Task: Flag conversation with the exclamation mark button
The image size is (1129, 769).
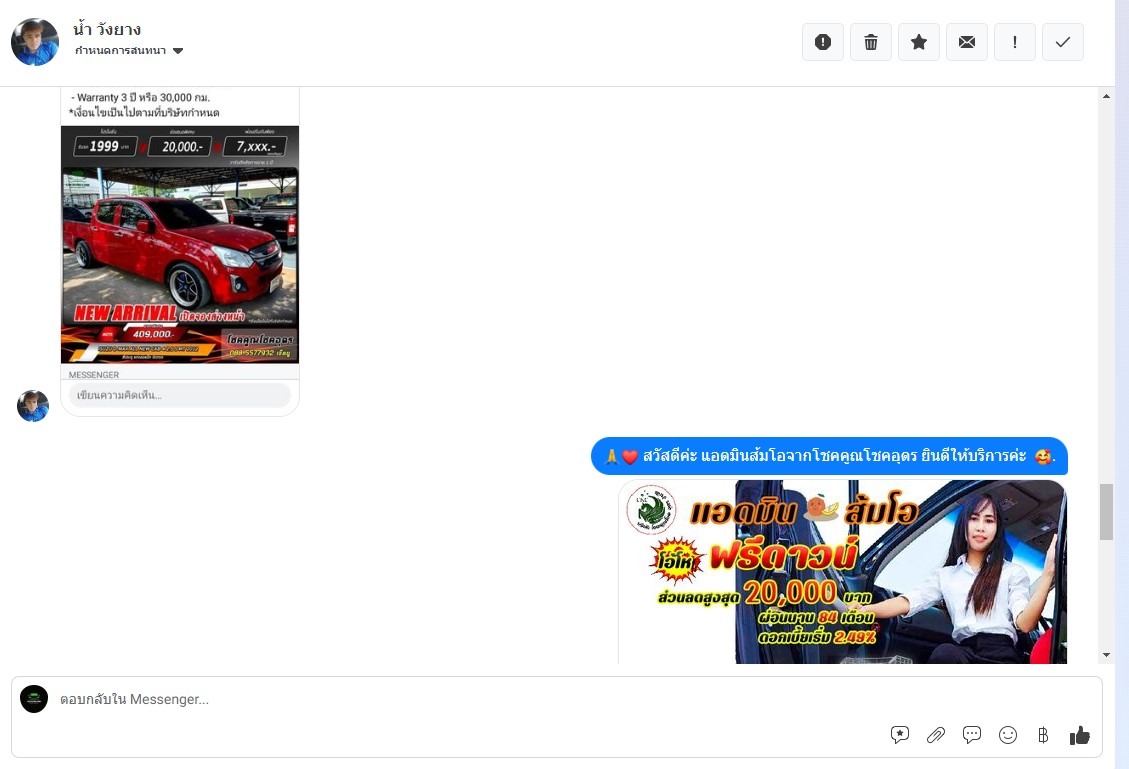Action: 1015,42
